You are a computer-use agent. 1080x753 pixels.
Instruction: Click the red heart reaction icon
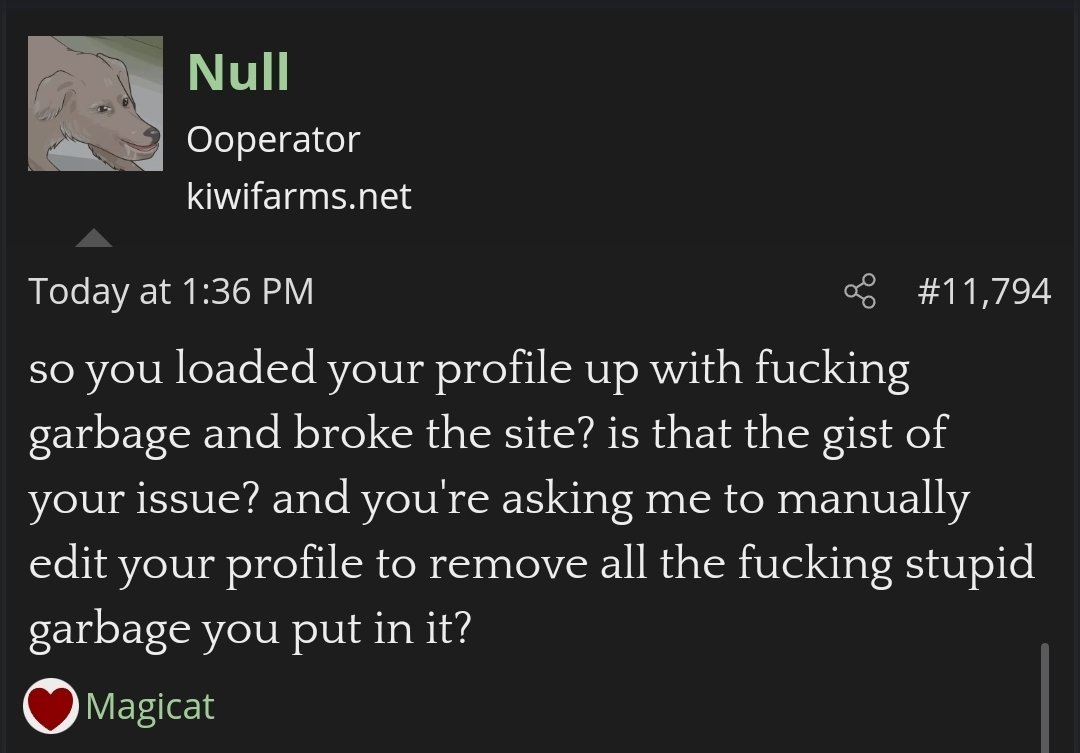click(50, 706)
